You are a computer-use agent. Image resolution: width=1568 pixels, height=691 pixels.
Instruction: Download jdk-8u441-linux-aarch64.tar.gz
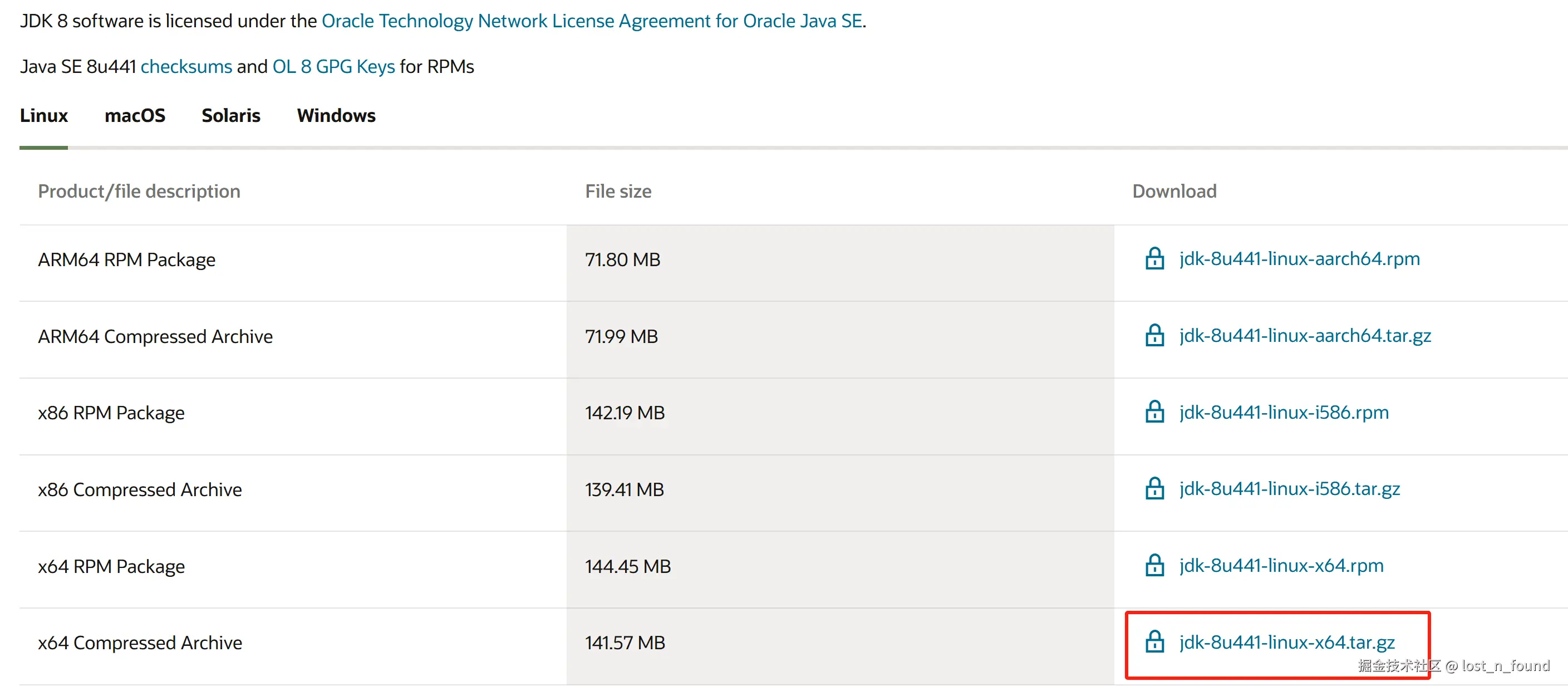pos(1304,335)
